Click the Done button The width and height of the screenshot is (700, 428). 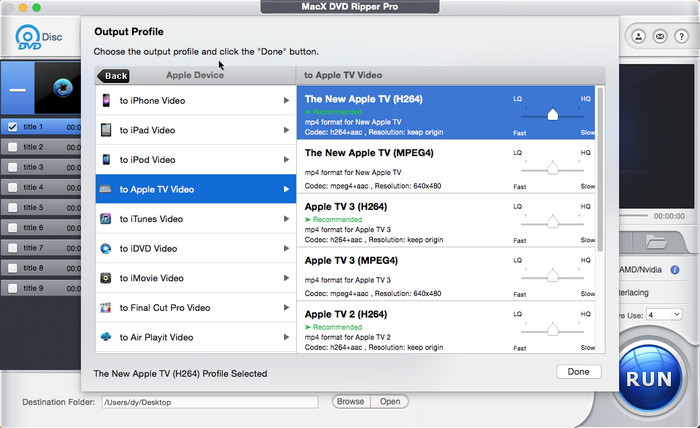(x=579, y=372)
